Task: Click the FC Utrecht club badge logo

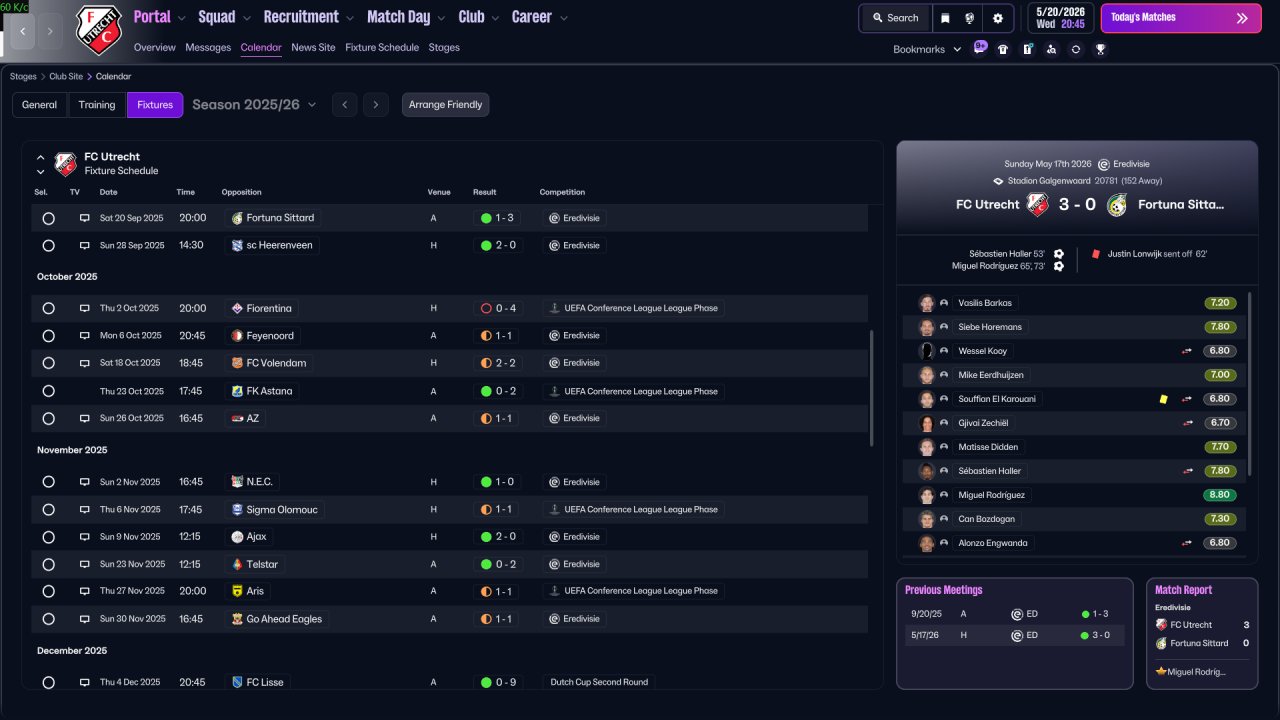Action: click(x=98, y=30)
